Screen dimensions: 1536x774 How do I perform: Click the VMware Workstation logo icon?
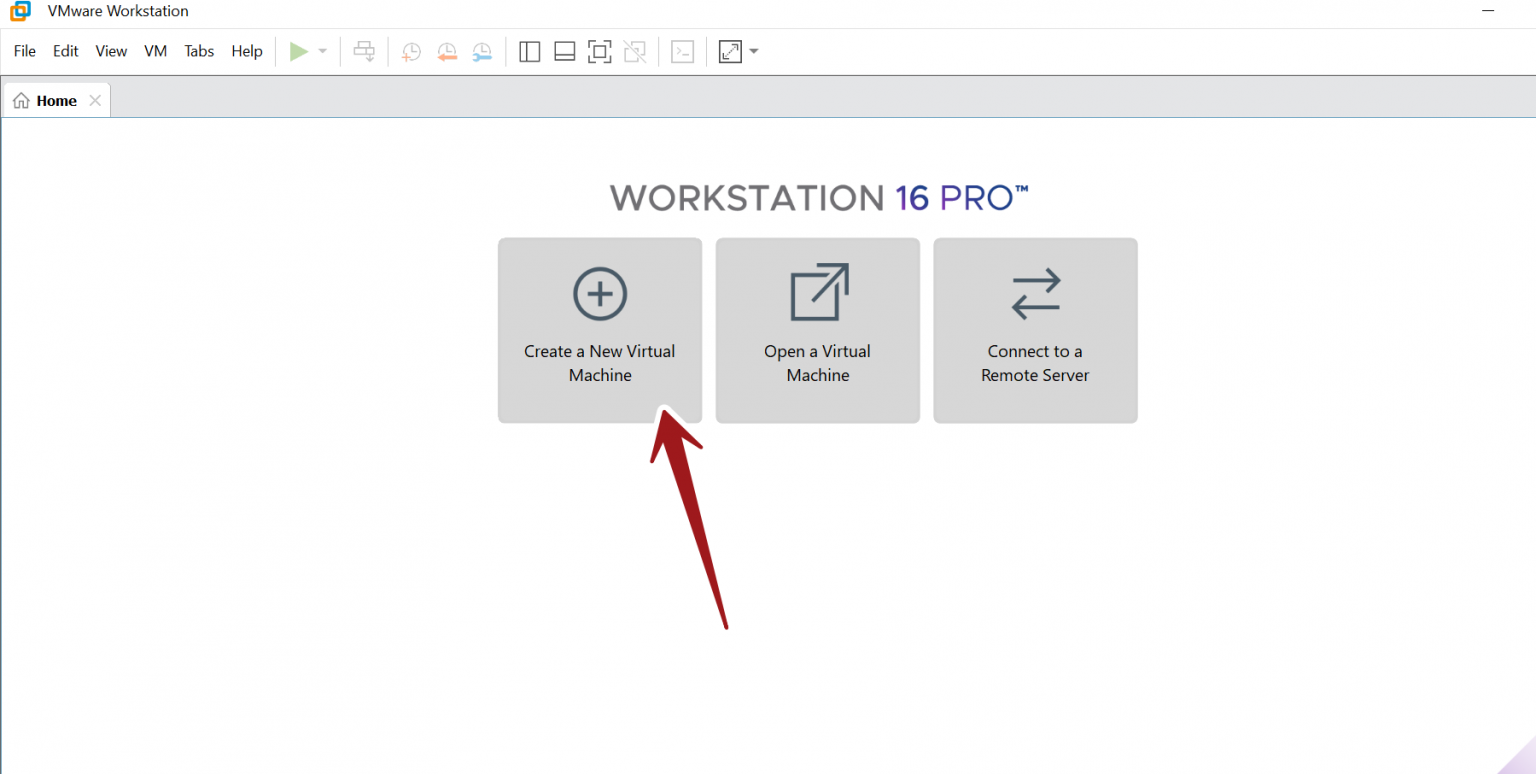click(x=19, y=11)
